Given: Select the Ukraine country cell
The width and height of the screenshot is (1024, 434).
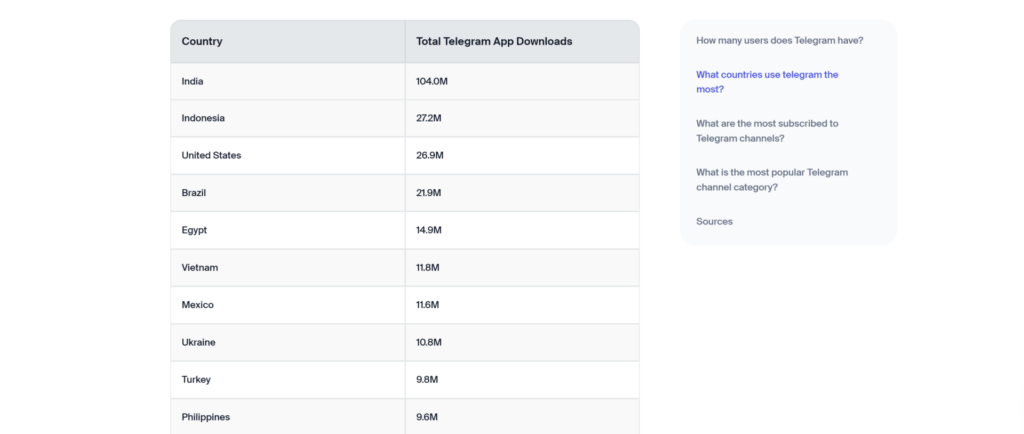Looking at the screenshot, I should point(287,342).
